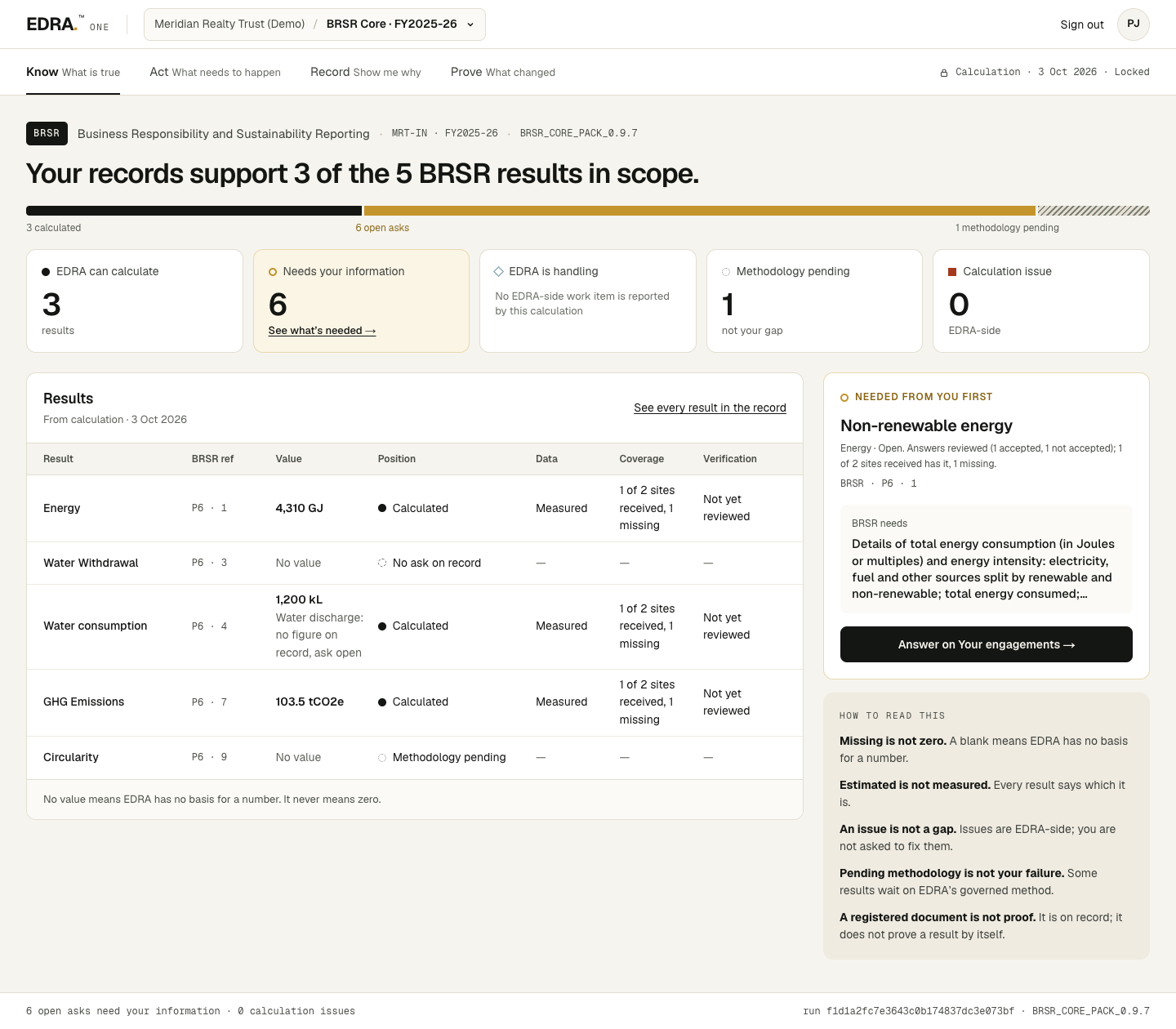This screenshot has width=1176, height=1029.
Task: Click the lock icon beside Calculation
Action: pos(944,73)
